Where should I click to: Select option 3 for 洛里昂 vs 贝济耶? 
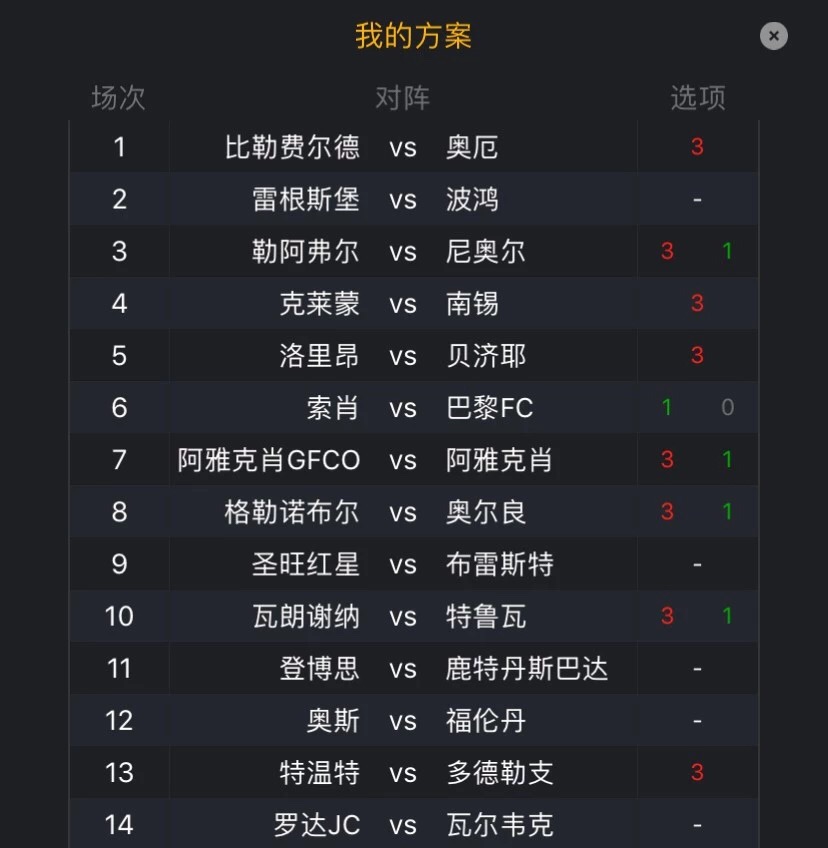pos(697,355)
